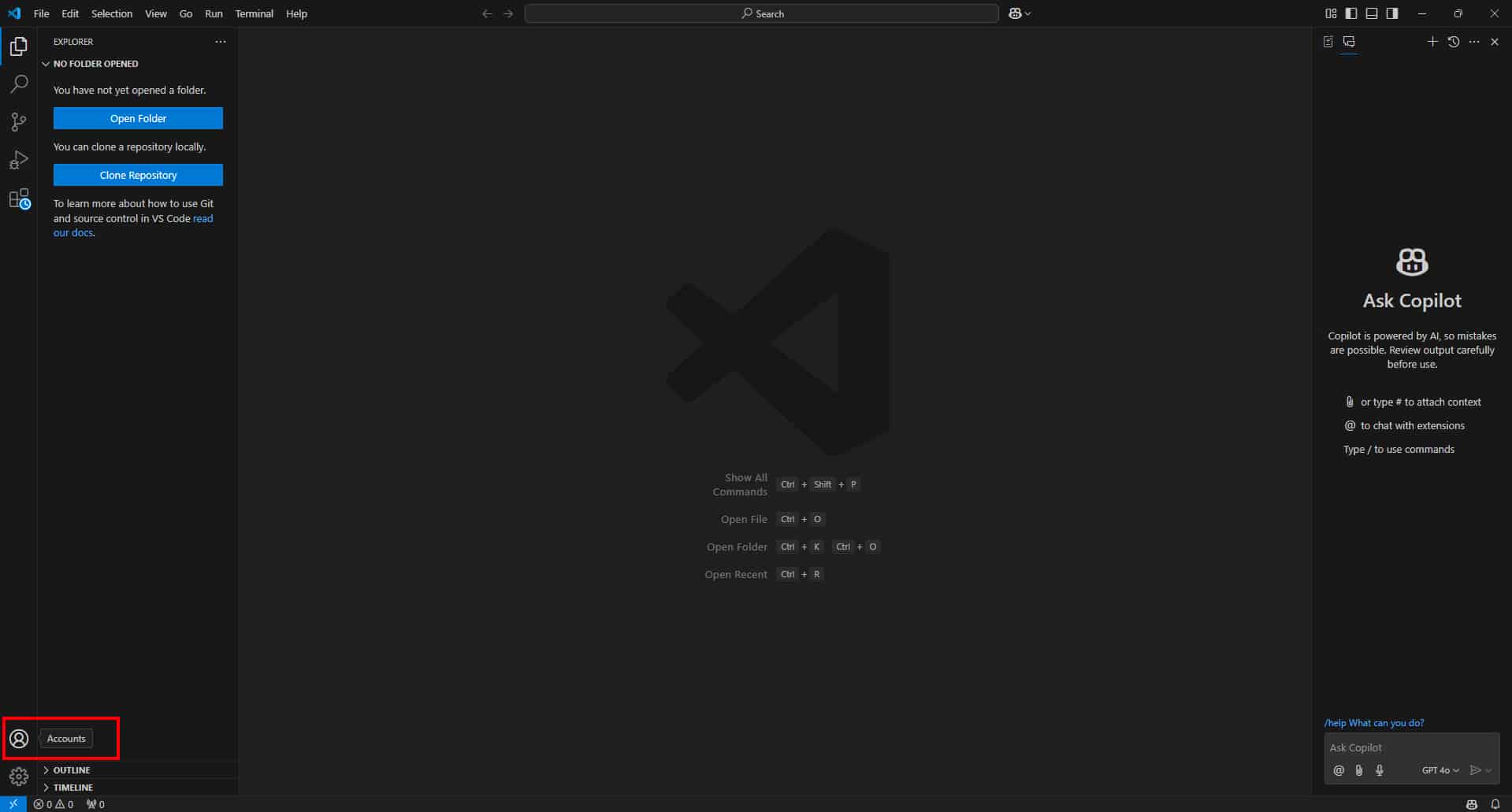Open the Source Control view
Viewport: 1512px width, 812px height.
19,122
